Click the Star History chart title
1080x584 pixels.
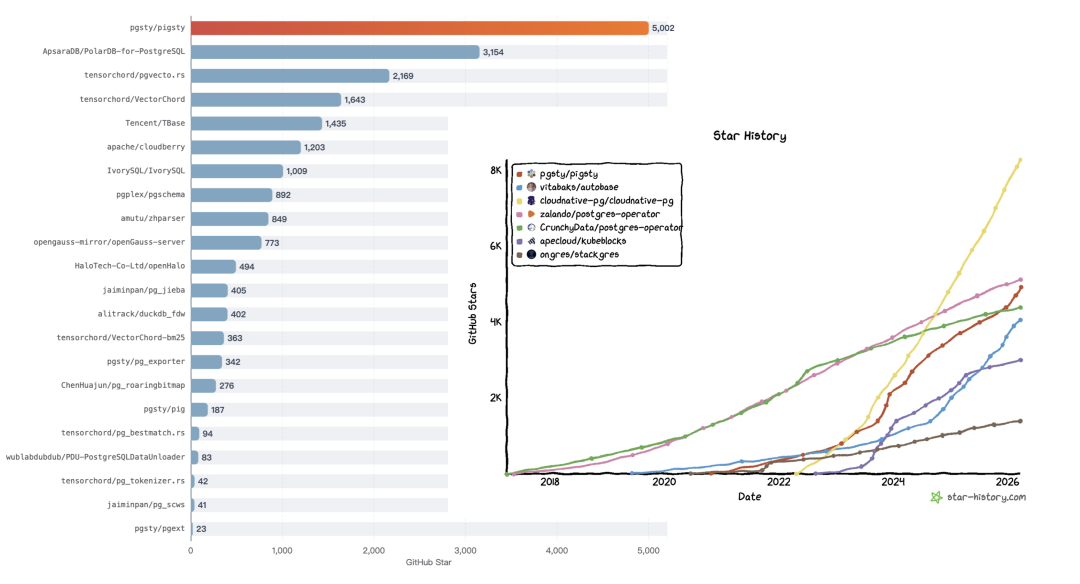coord(749,136)
